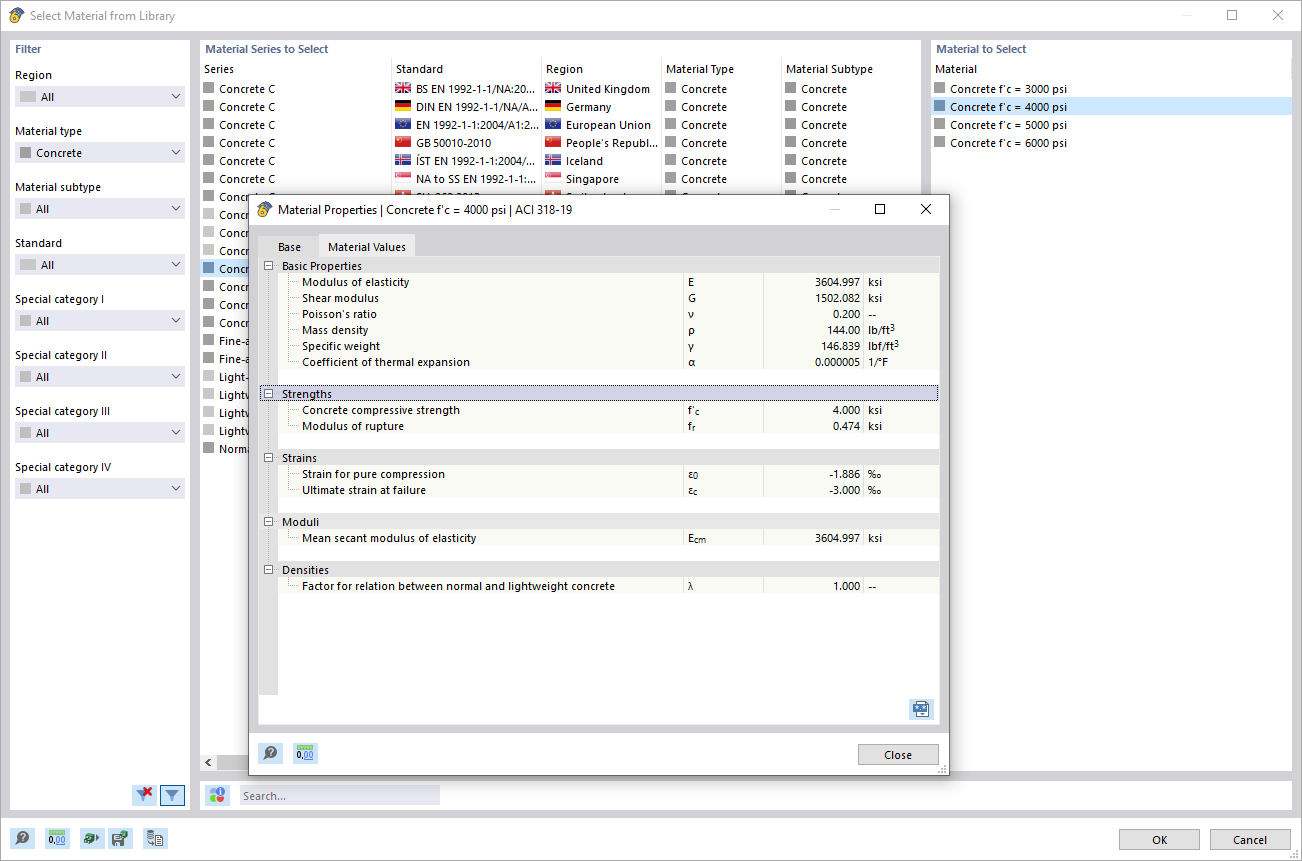Screen dimensions: 1302x861
Task: Click the Modulus of rupture value 0.474
Action: pos(846,426)
